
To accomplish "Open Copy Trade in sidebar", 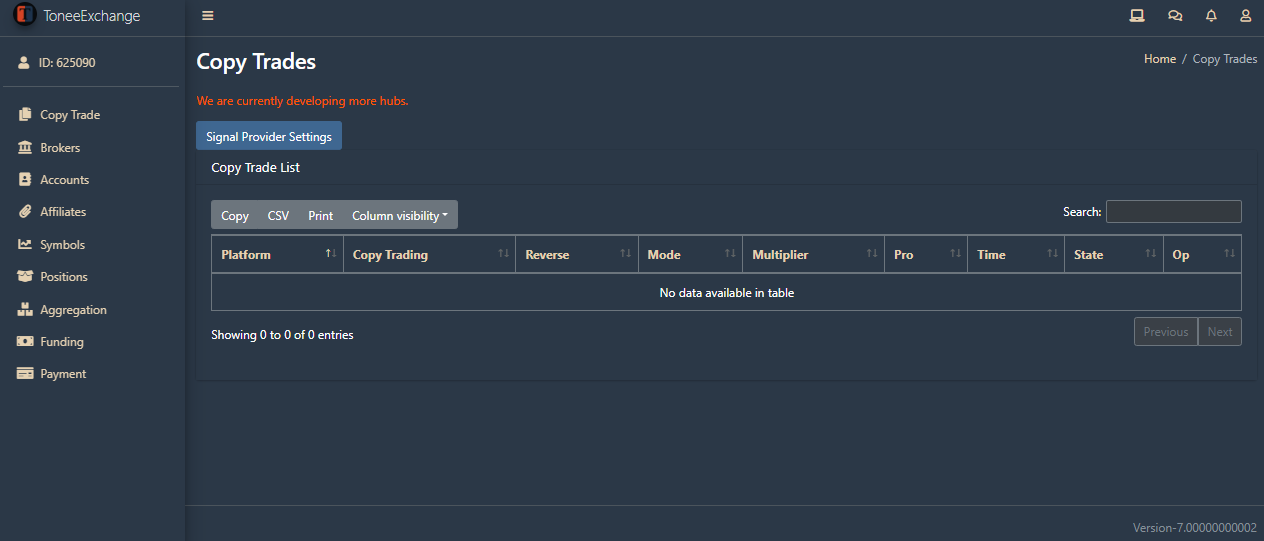I will click(70, 114).
